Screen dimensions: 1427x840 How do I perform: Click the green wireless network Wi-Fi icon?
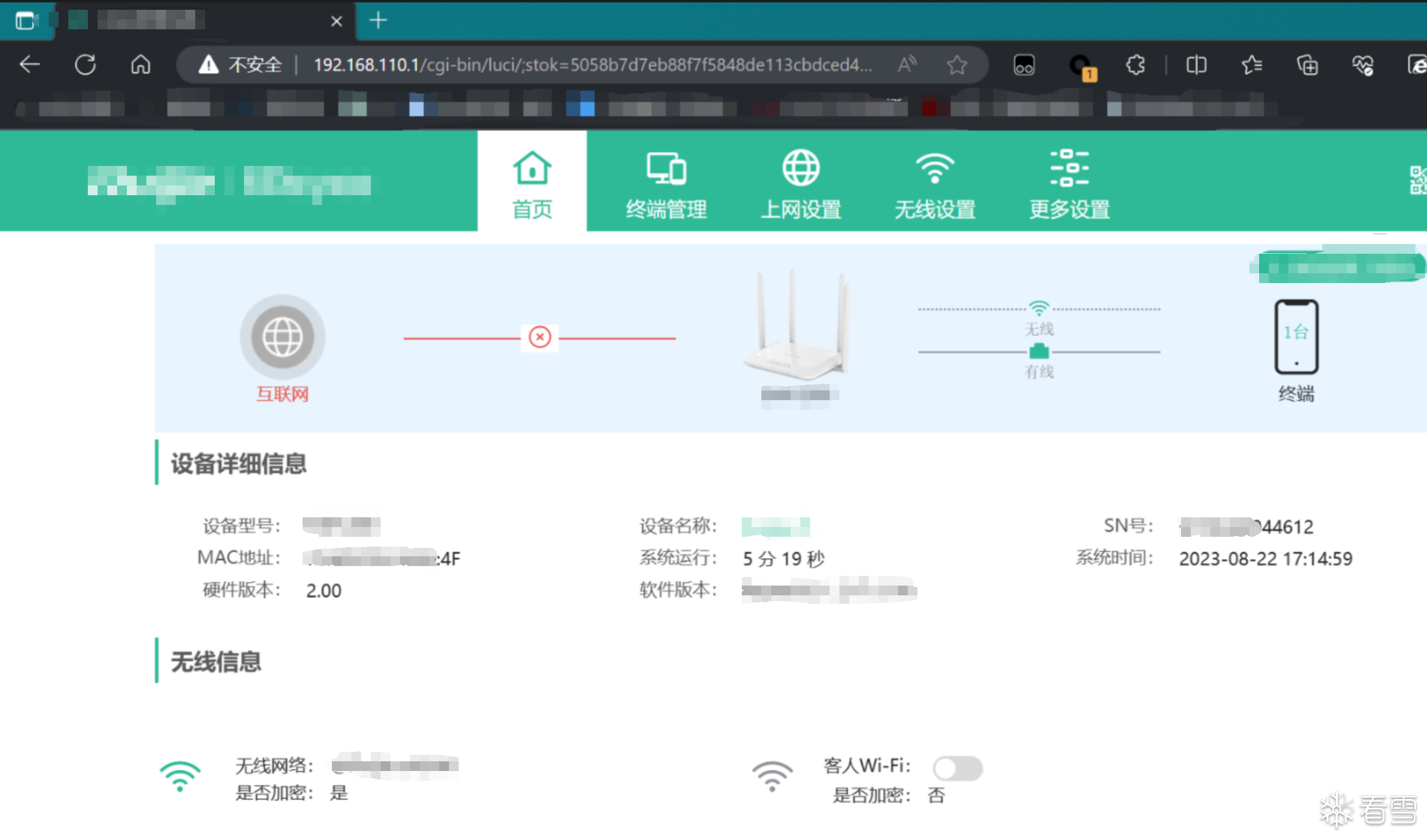(x=180, y=777)
